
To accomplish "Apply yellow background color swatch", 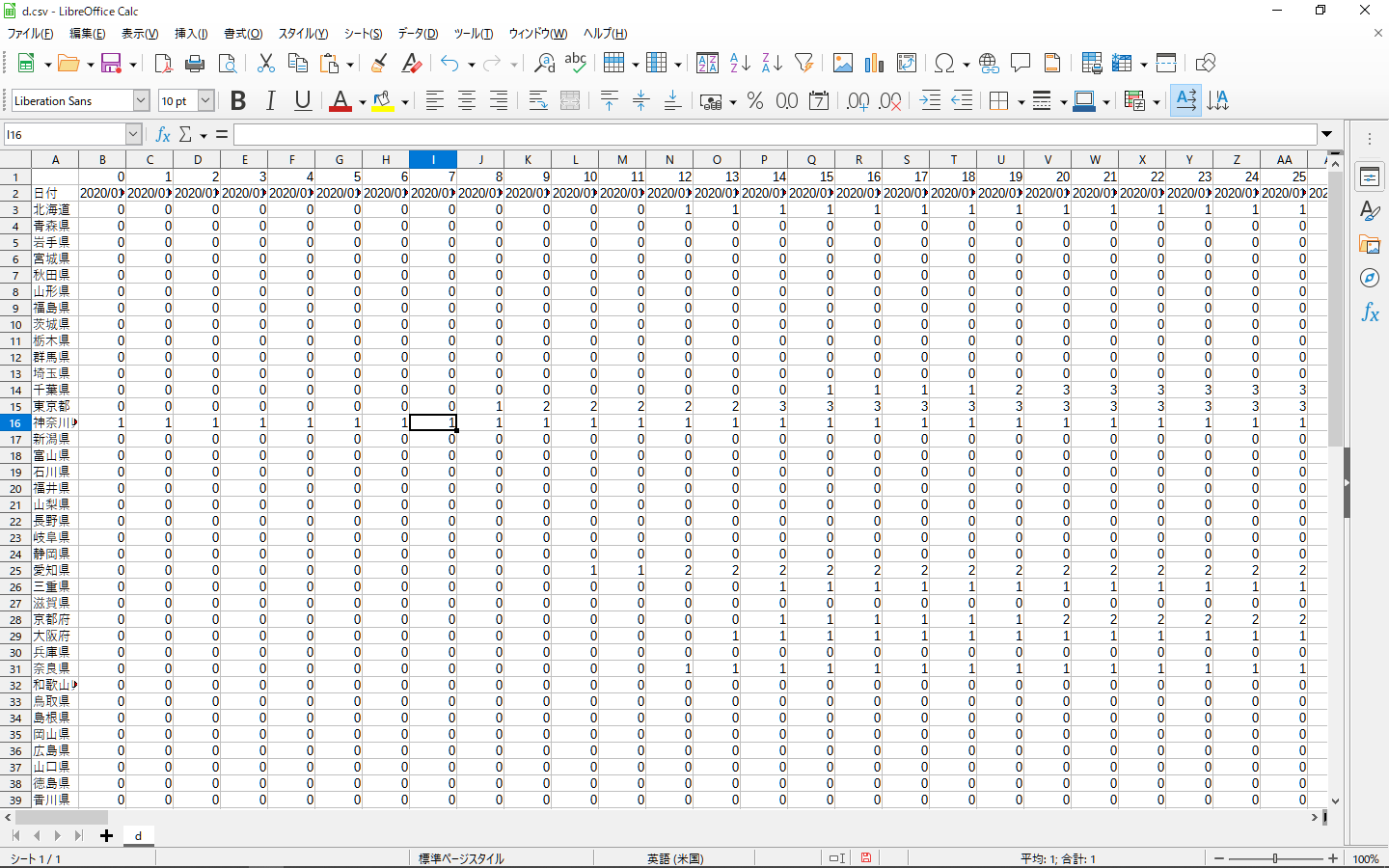I will pyautogui.click(x=383, y=101).
